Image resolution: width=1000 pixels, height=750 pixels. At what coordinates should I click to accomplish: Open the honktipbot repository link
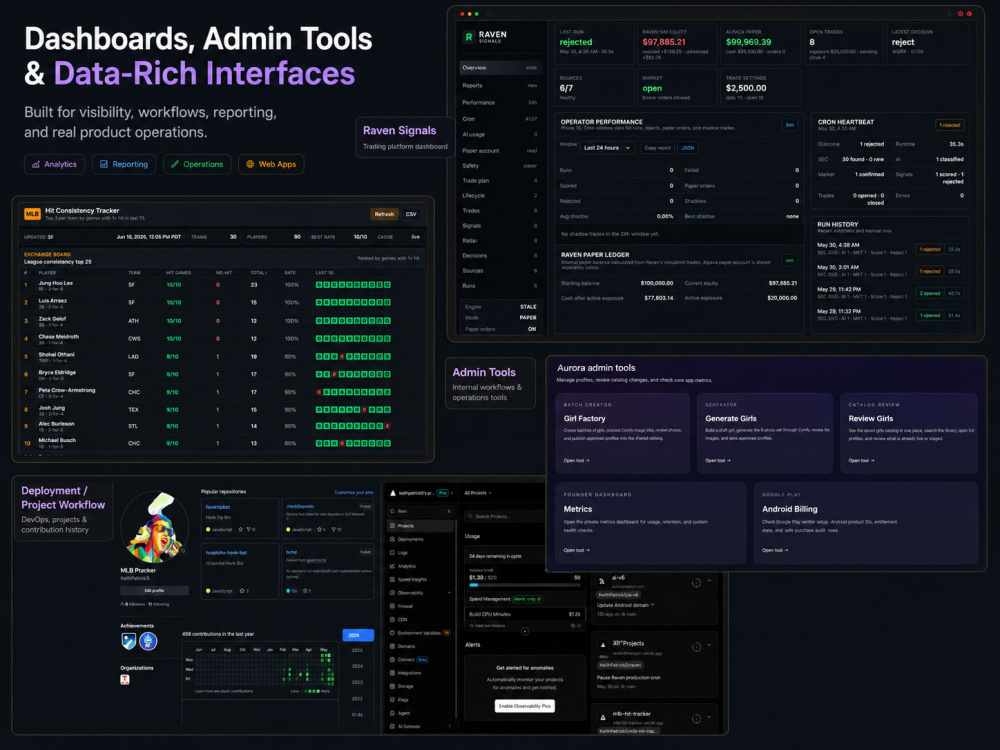pyautogui.click(x=218, y=507)
